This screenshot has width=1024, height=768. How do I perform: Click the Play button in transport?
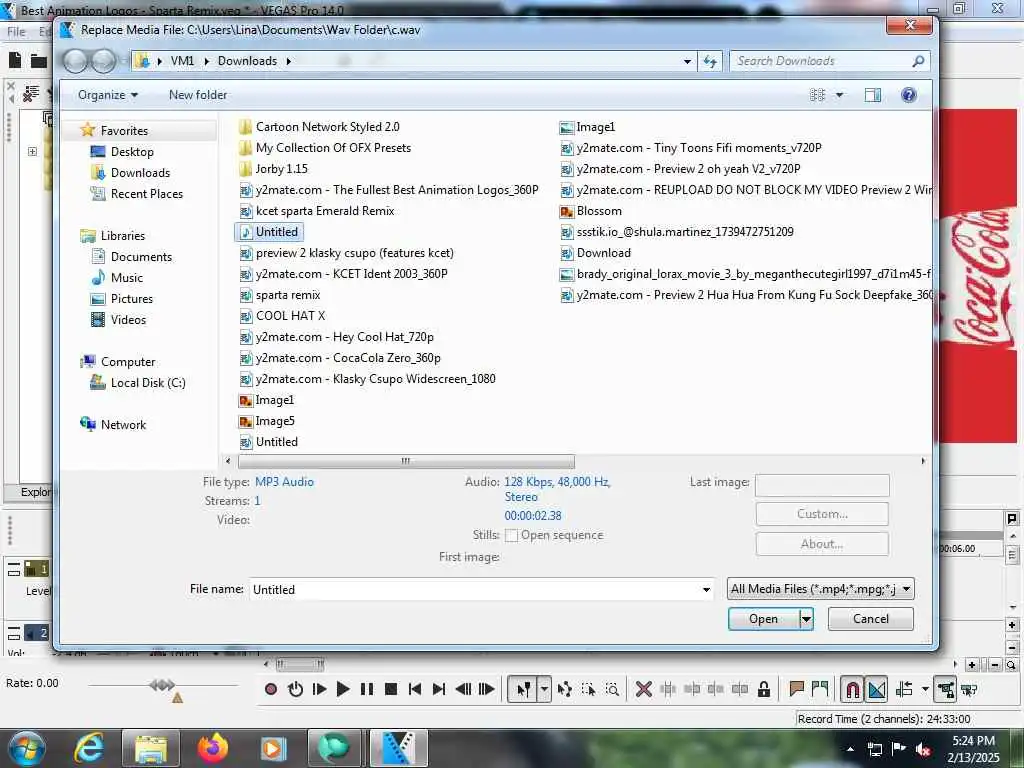coord(343,689)
